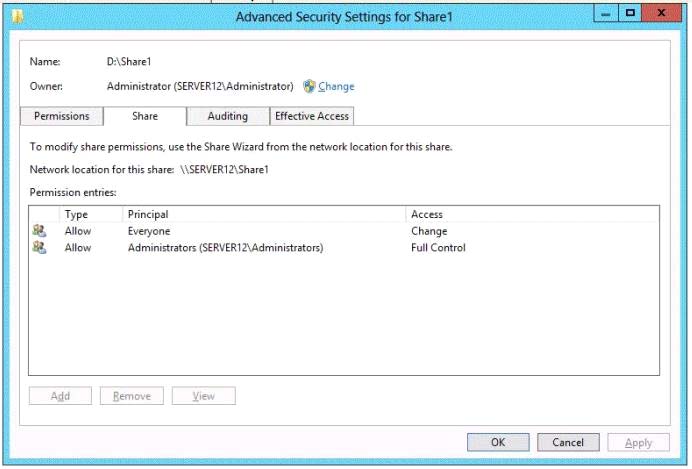Maximize the Advanced Security Settings window
The height and width of the screenshot is (469, 692).
[x=630, y=12]
